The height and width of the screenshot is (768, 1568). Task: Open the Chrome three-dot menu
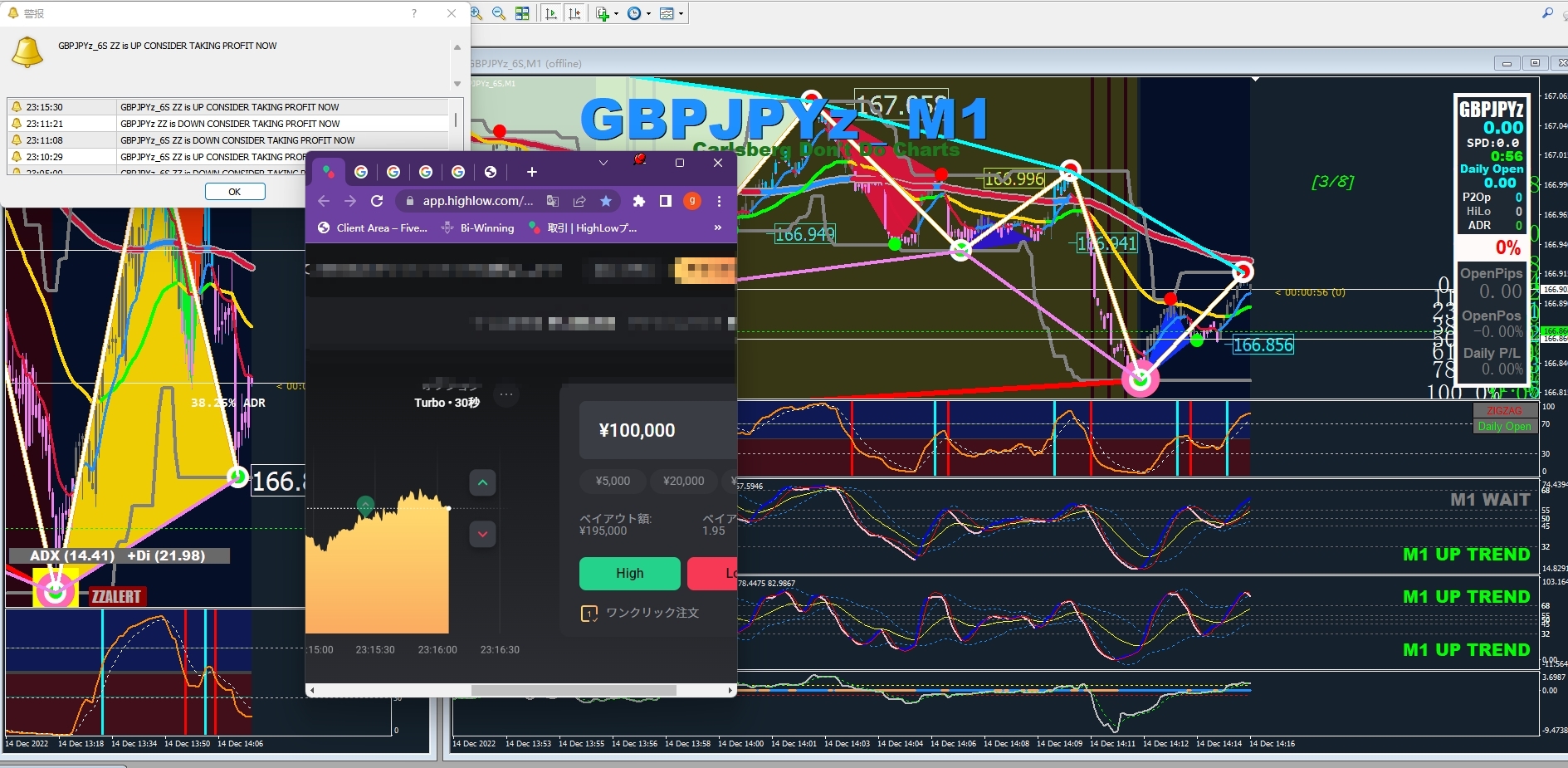coord(719,201)
